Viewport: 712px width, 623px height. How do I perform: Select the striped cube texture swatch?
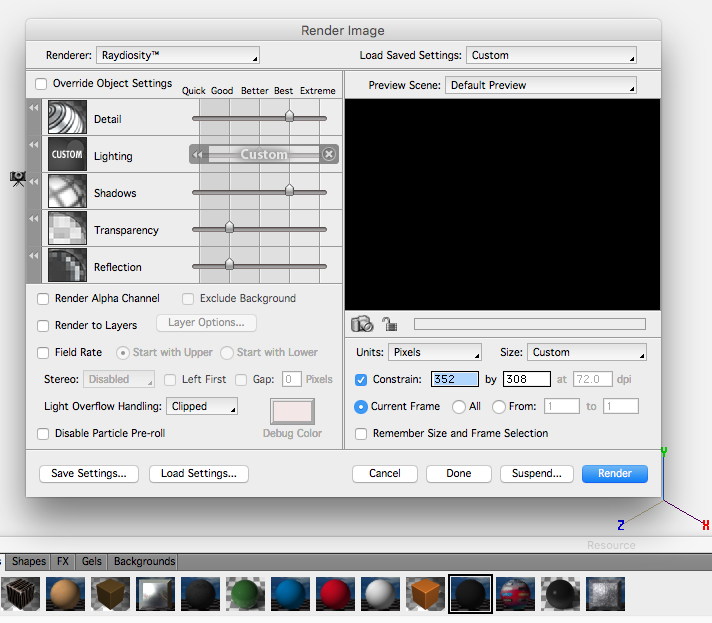coord(20,594)
